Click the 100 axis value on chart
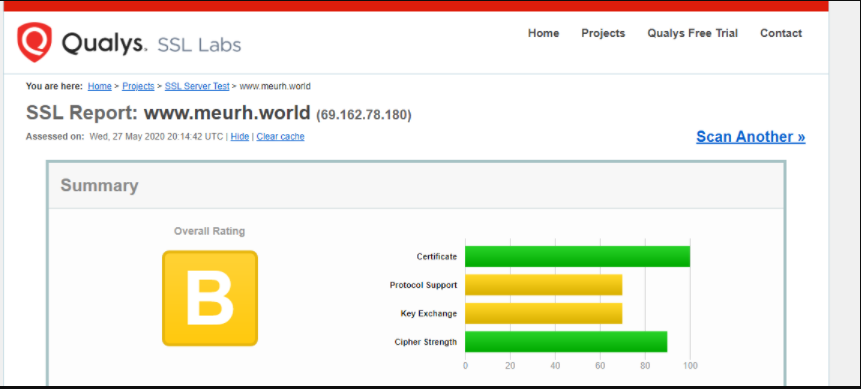This screenshot has height=389, width=861. click(x=690, y=366)
